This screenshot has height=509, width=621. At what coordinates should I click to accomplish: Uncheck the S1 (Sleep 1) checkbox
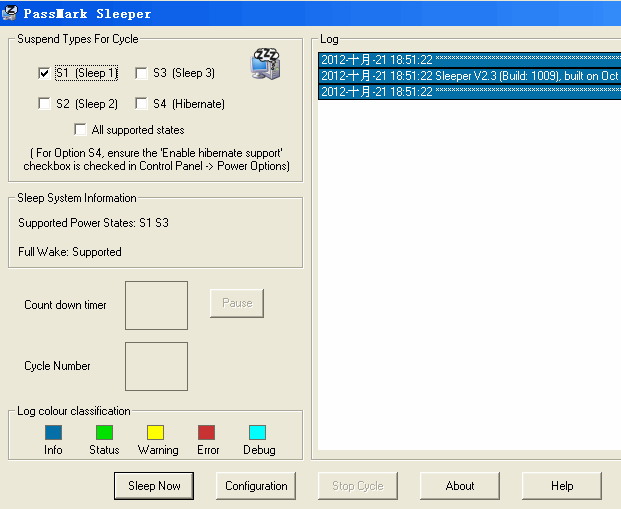coord(44,73)
